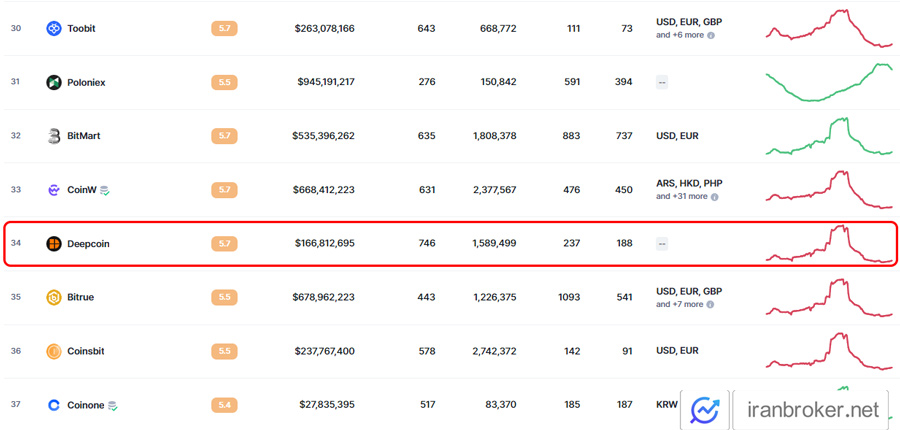Click CoinW's ARS, HKD, PHP fiat text
The width and height of the screenshot is (900, 430).
(689, 184)
